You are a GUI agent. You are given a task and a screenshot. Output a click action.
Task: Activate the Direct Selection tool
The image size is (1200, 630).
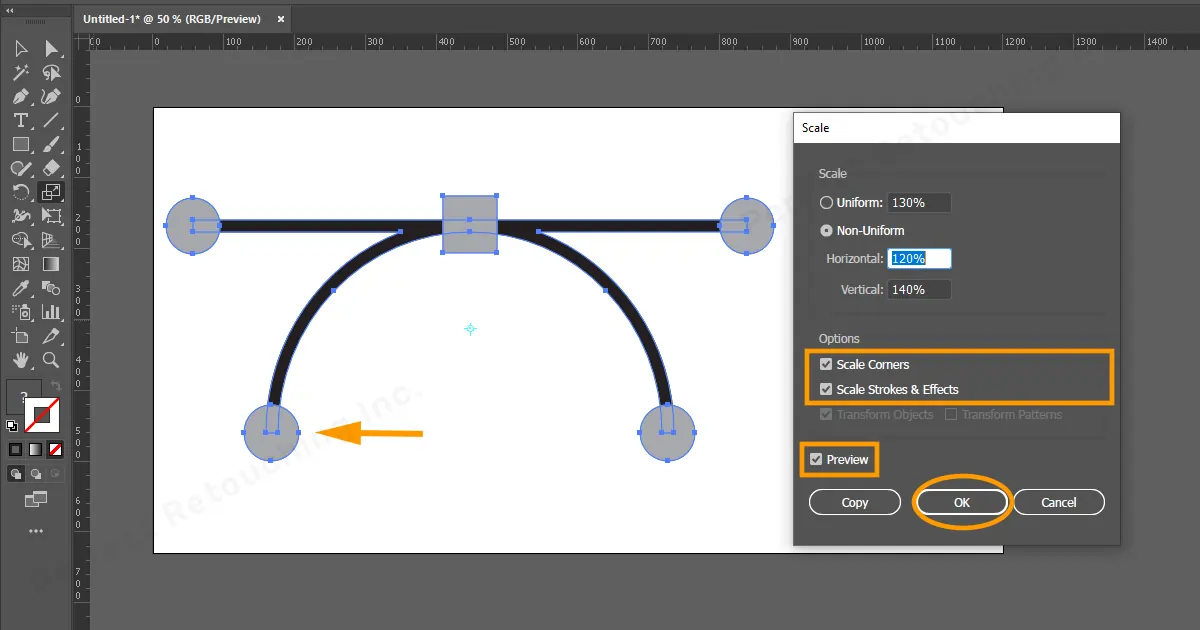(51, 49)
